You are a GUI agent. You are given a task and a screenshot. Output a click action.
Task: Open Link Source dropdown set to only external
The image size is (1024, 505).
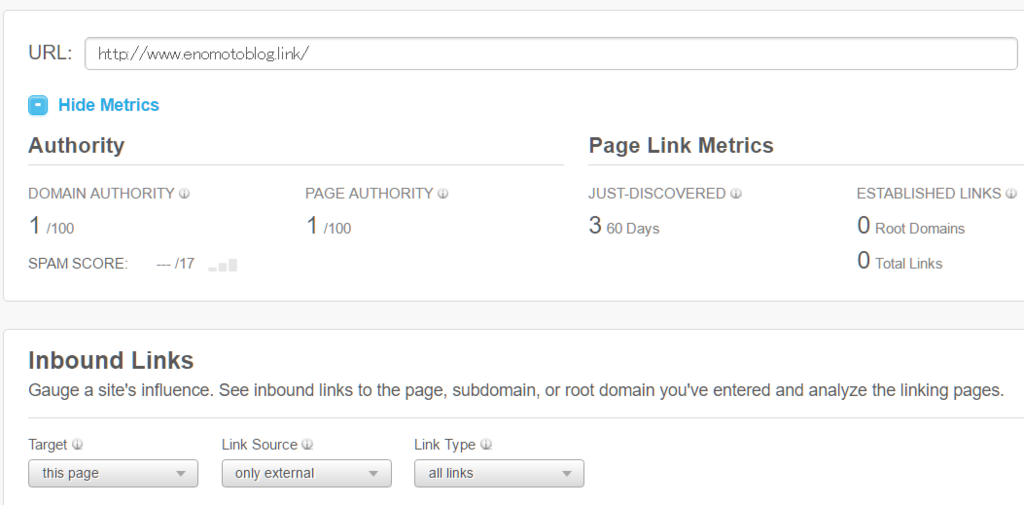(x=306, y=473)
